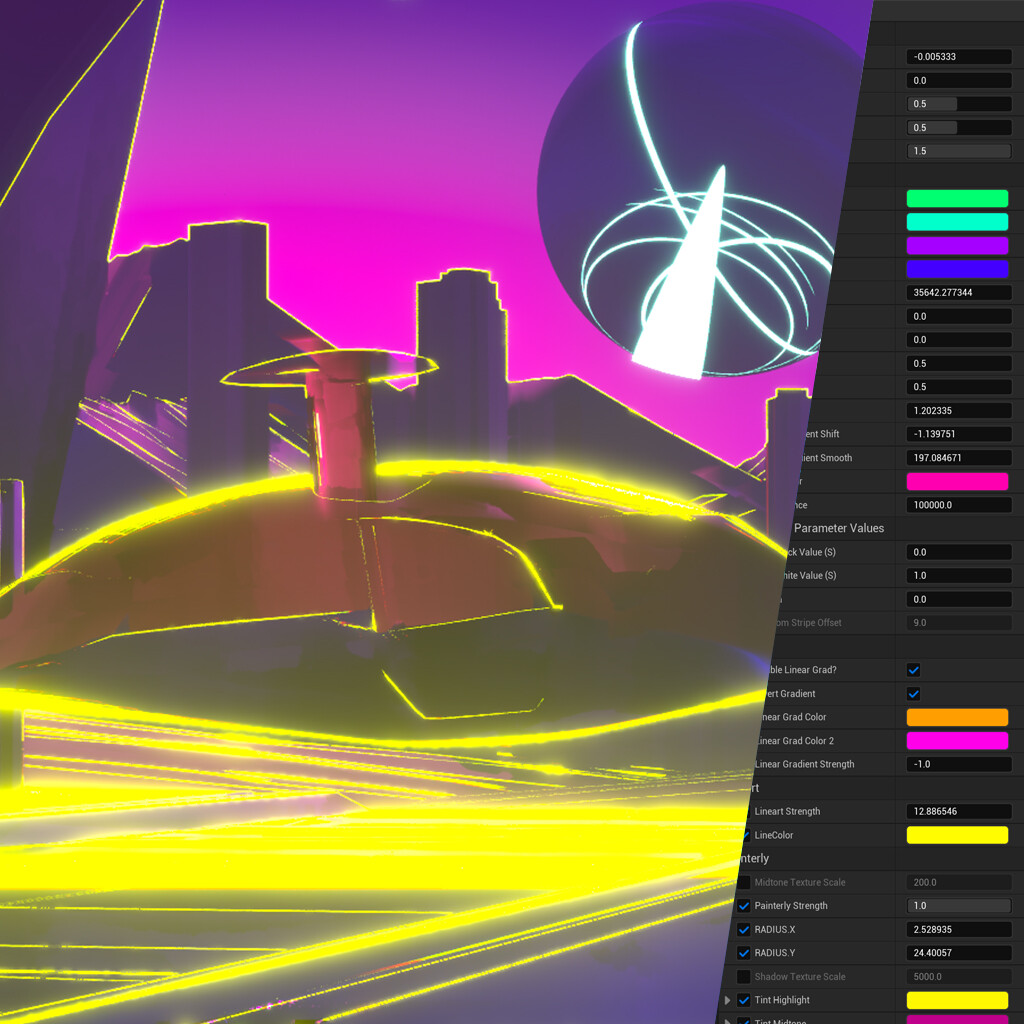Uncheck the RADIUS.X parameter override
Screen dimensions: 1024x1024
point(743,929)
